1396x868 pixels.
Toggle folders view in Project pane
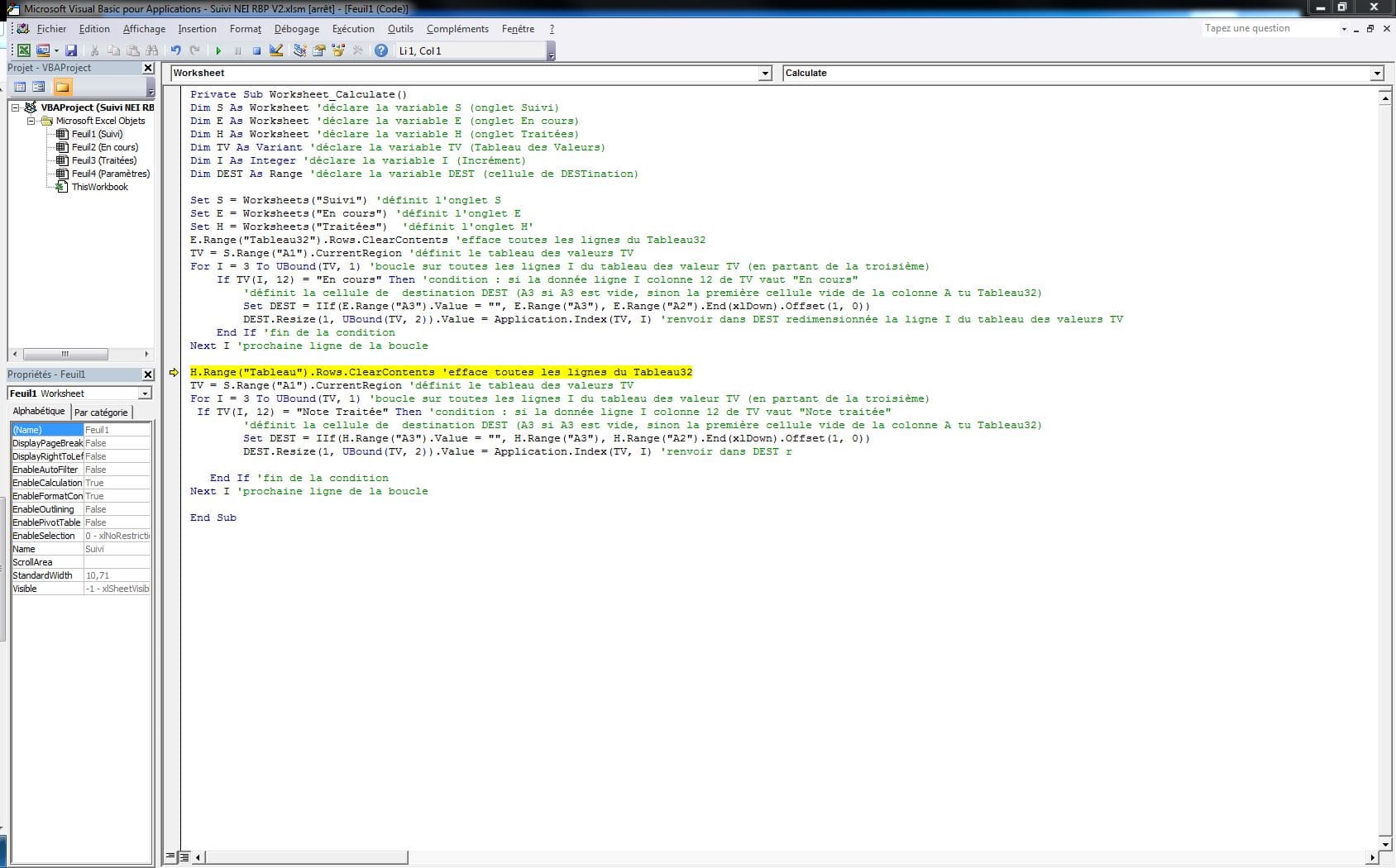(x=62, y=87)
